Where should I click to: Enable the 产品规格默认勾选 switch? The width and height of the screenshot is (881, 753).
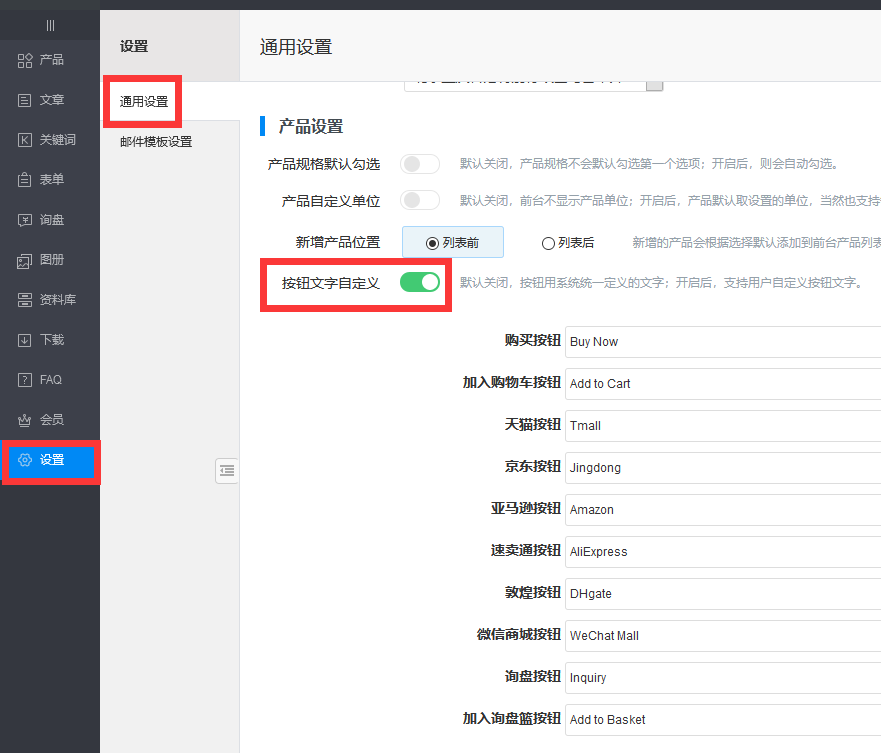click(420, 164)
